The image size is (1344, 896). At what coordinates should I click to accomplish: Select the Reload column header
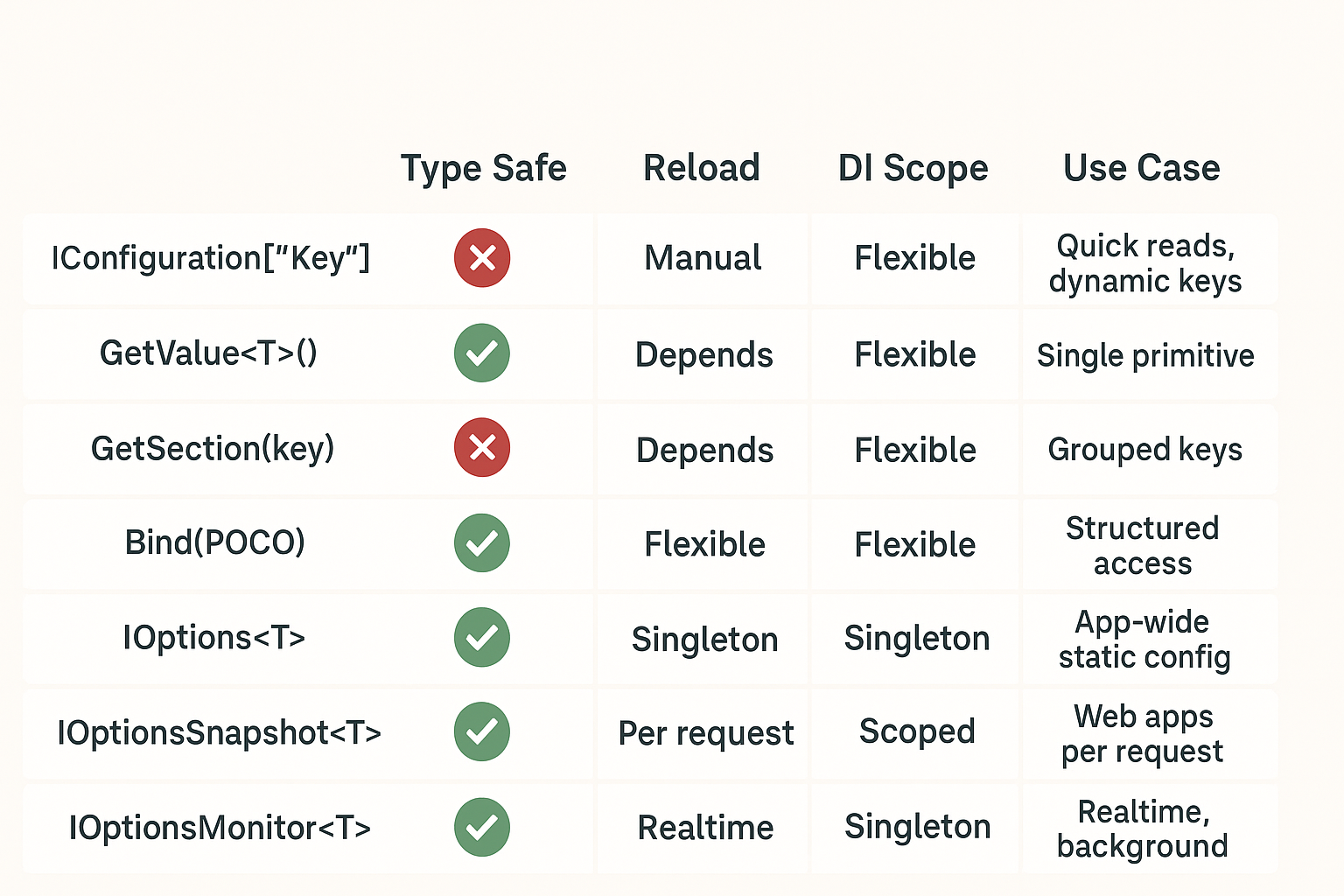(x=702, y=168)
